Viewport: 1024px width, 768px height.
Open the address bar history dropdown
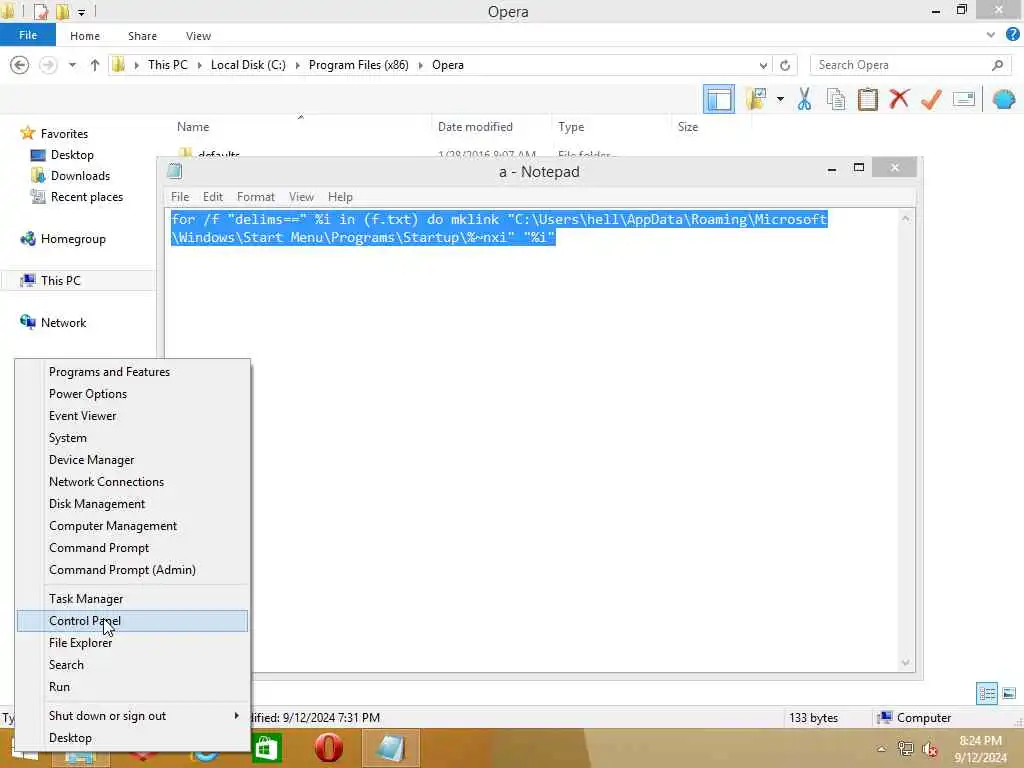pyautogui.click(x=763, y=65)
